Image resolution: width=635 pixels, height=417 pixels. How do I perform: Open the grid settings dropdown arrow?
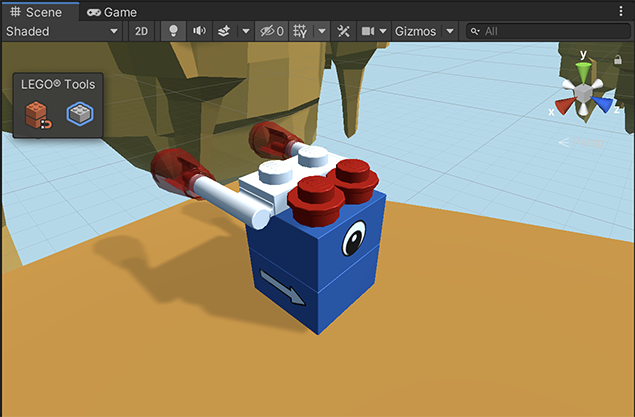point(322,31)
